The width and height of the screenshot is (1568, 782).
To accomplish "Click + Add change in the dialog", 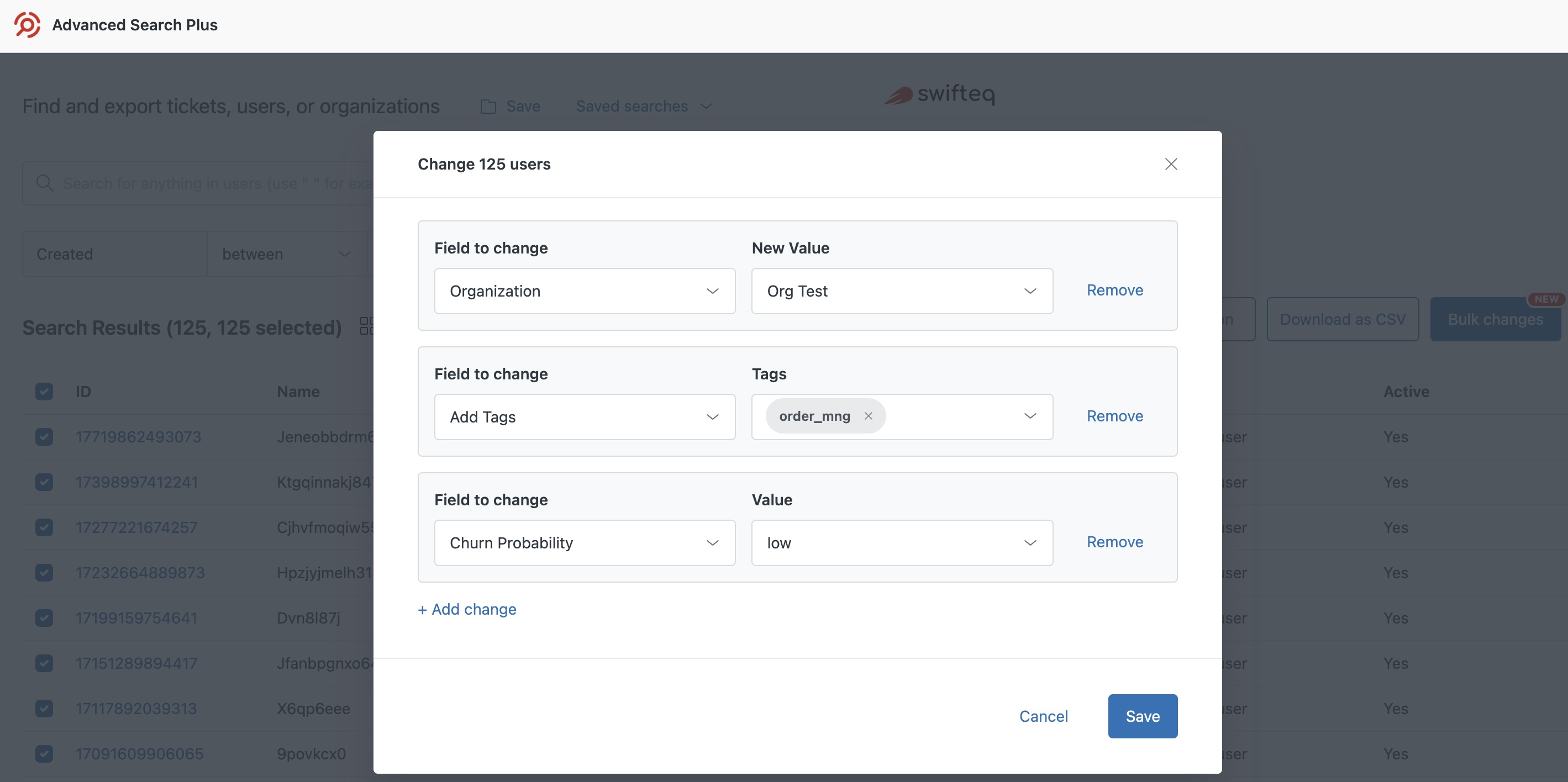I will 466,609.
